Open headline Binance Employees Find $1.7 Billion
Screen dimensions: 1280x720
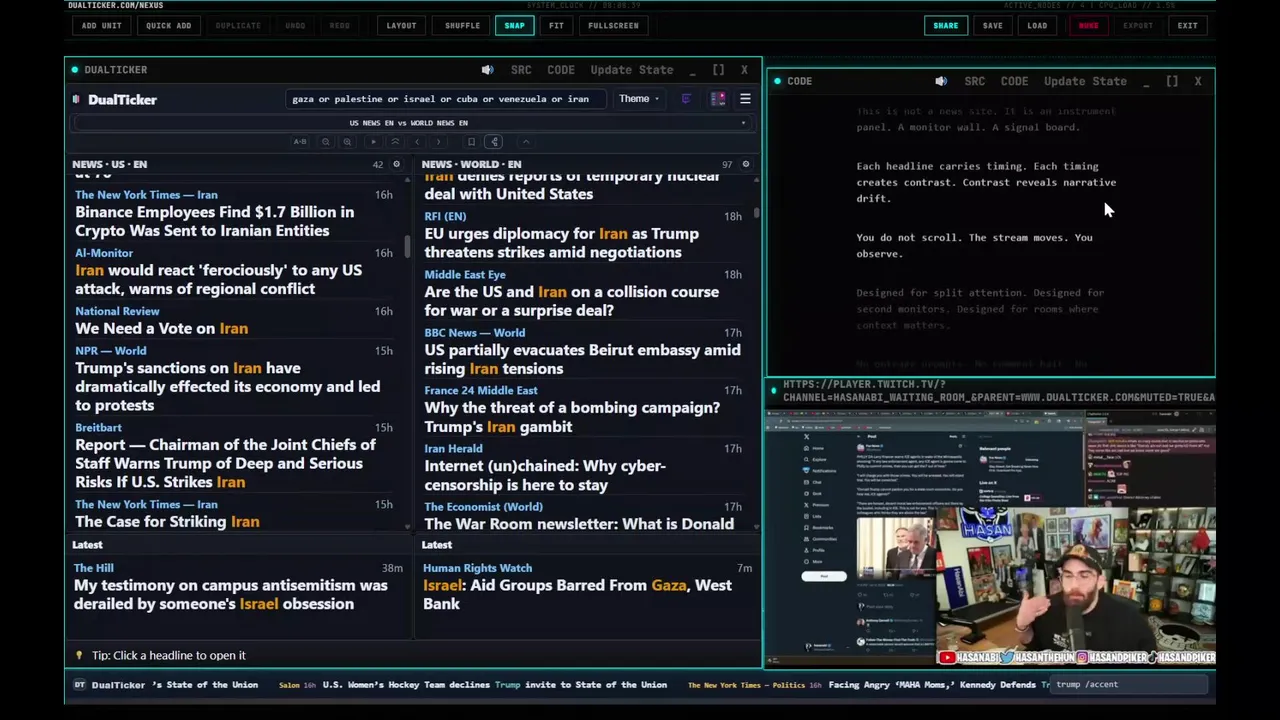[x=214, y=221]
